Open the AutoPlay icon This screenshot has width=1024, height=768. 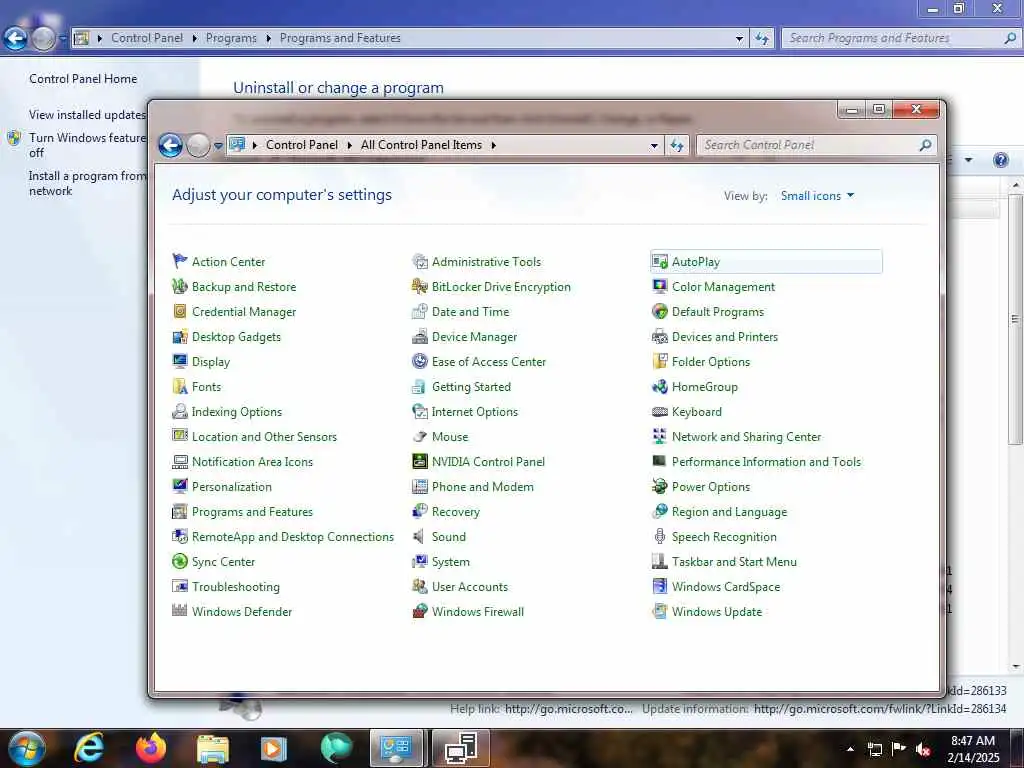pos(660,261)
